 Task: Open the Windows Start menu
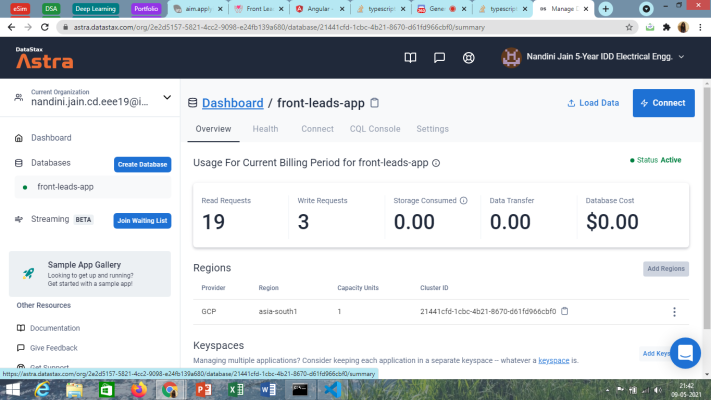coord(12,390)
